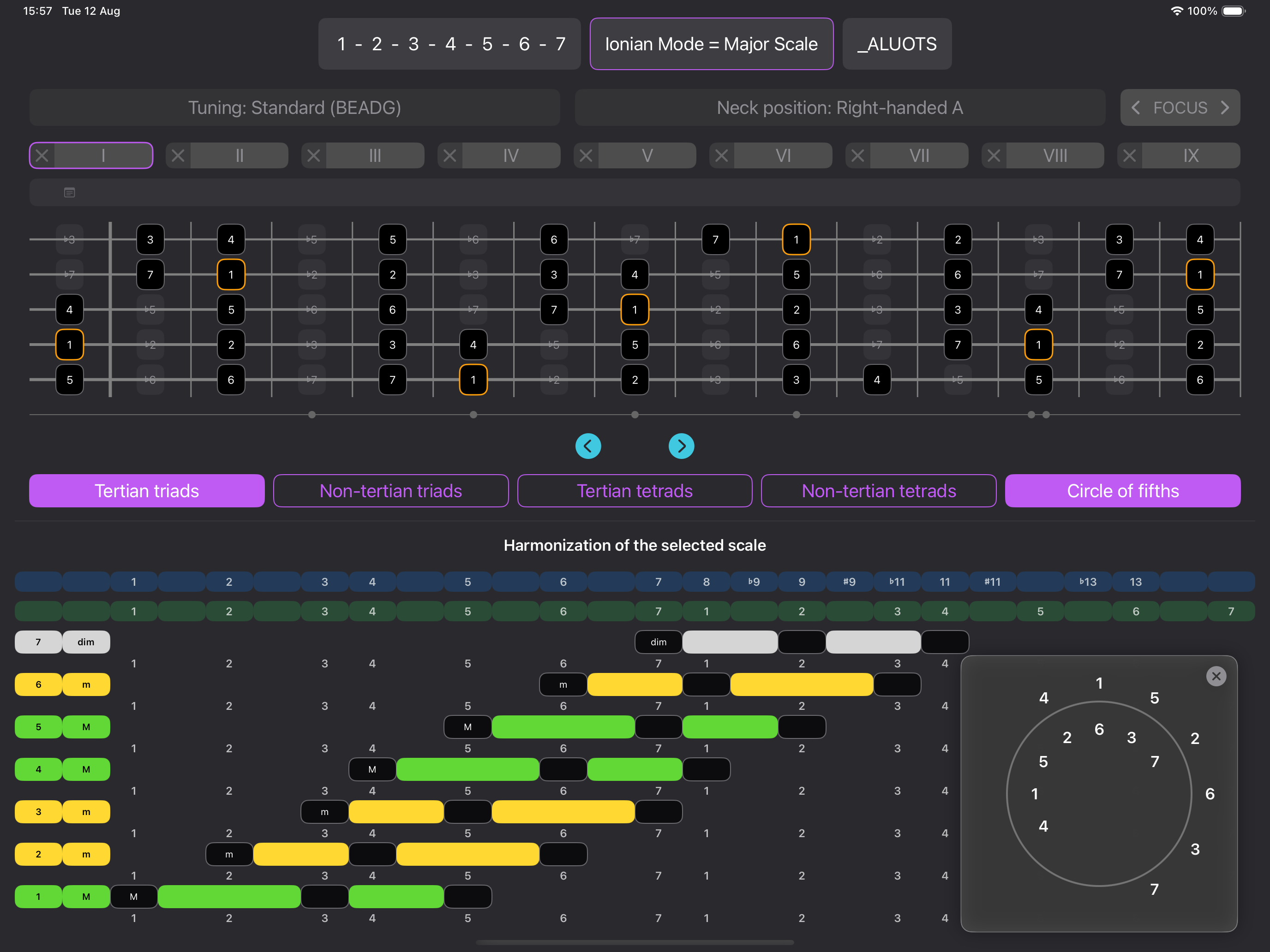Click the m quality chip for degree 3
Screen dimensions: 1270x952
point(86,812)
